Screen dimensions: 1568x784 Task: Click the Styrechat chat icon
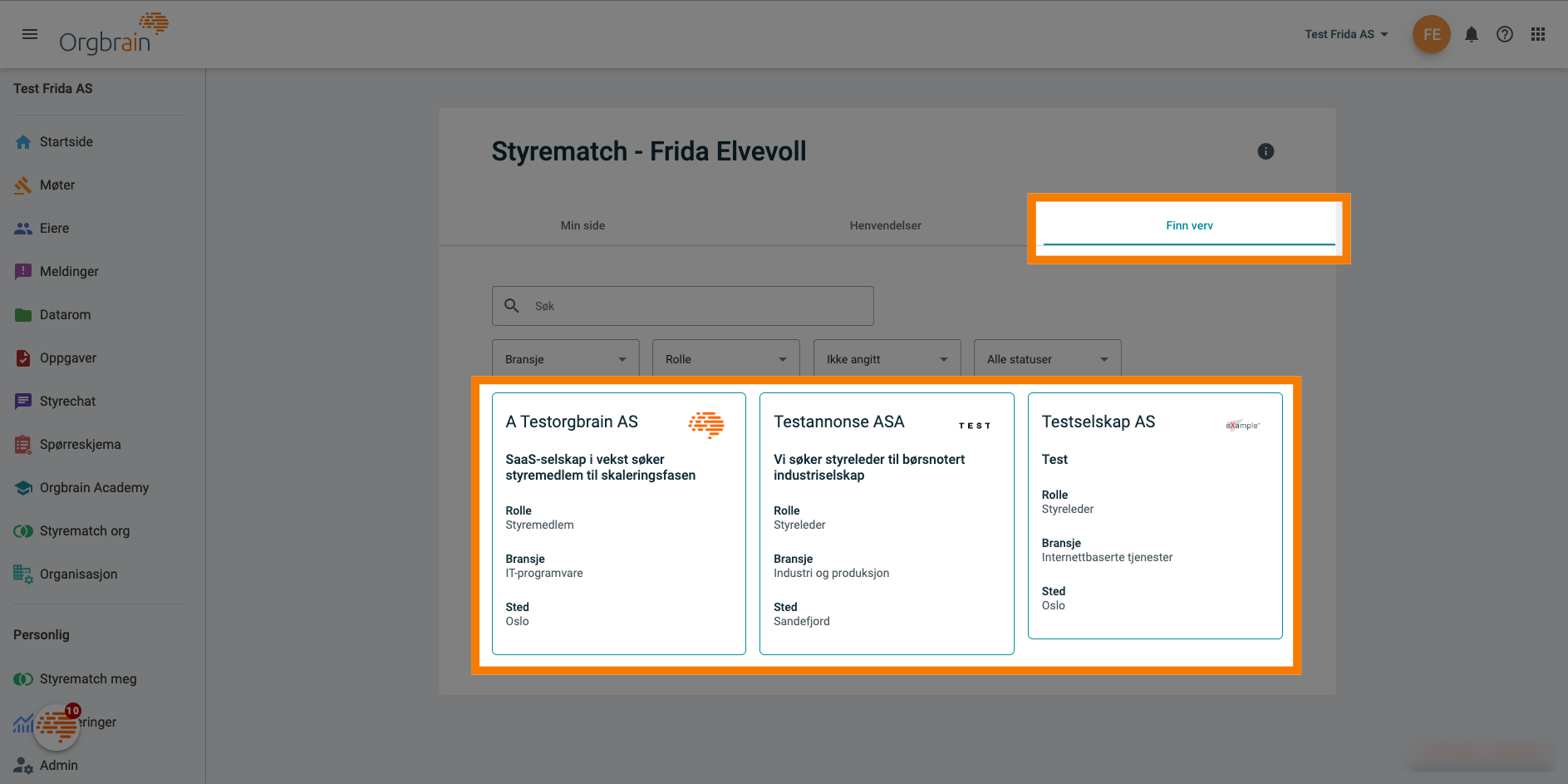23,402
